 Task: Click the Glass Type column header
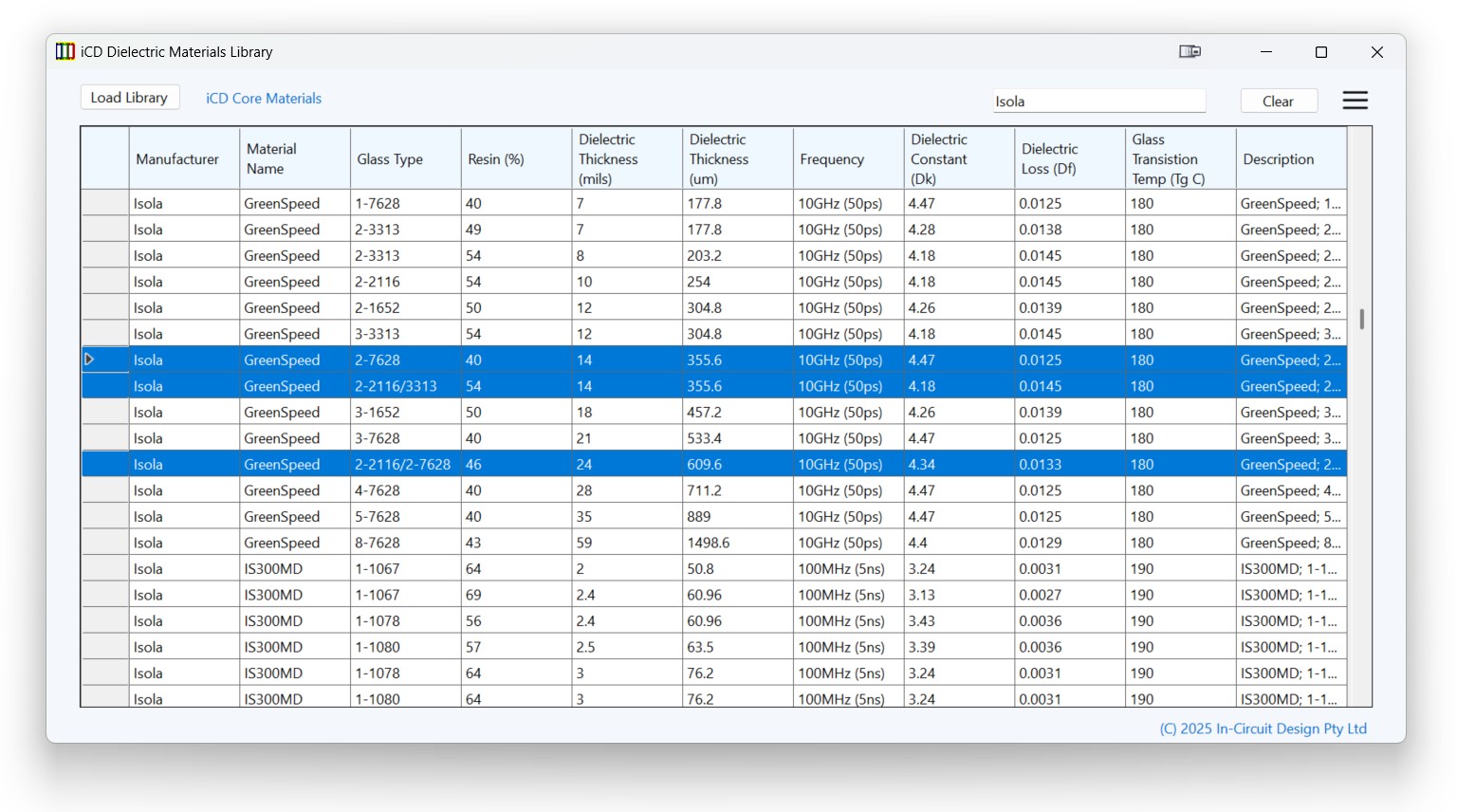coord(406,159)
